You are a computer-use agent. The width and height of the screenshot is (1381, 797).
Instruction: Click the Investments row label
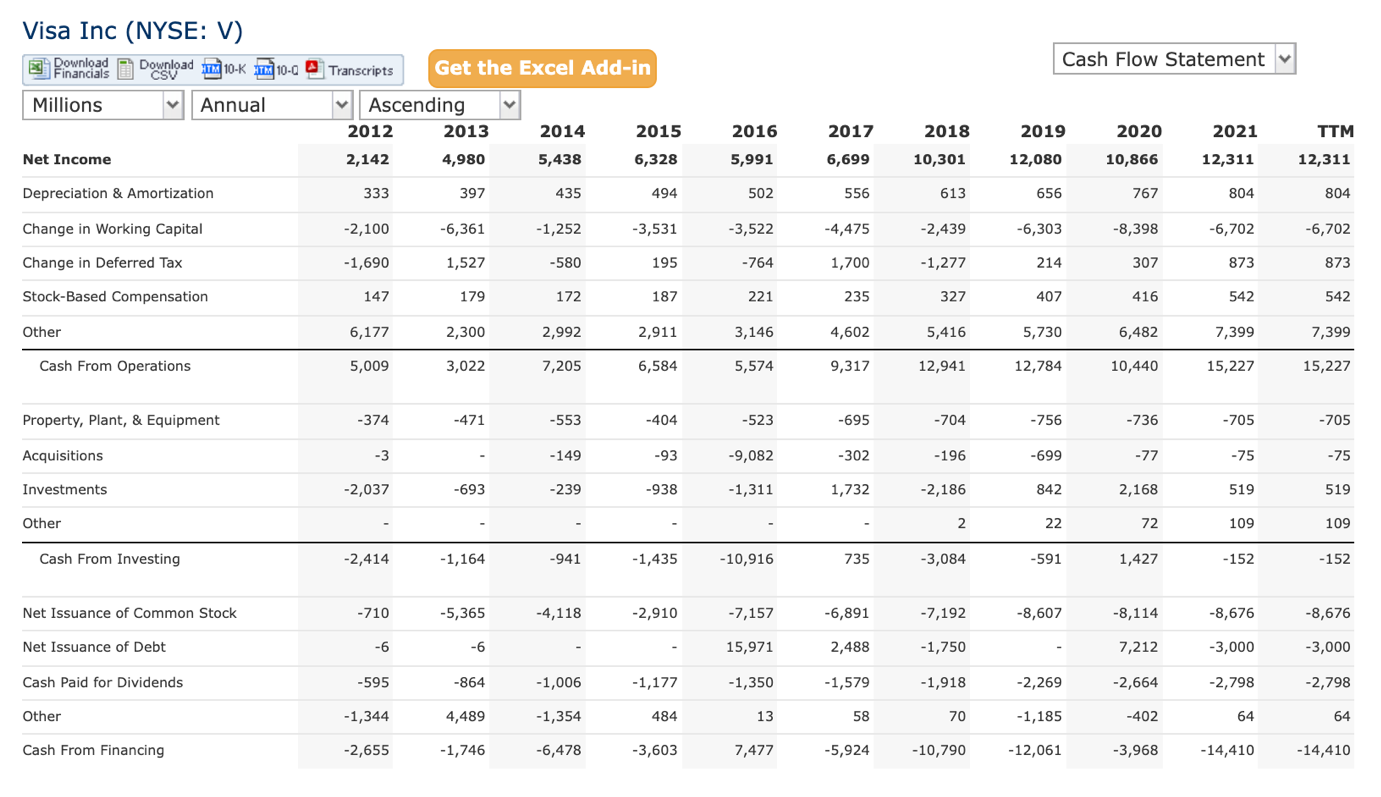pyautogui.click(x=64, y=490)
